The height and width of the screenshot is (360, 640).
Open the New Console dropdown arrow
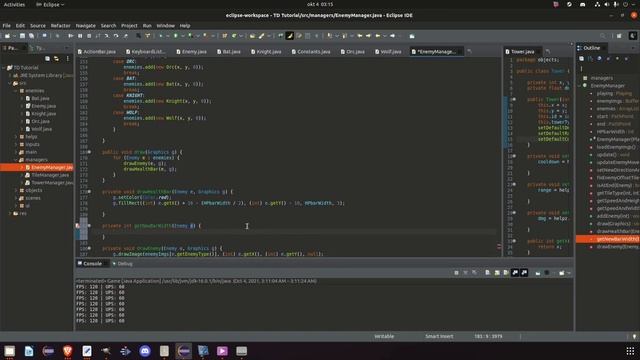pos(569,273)
